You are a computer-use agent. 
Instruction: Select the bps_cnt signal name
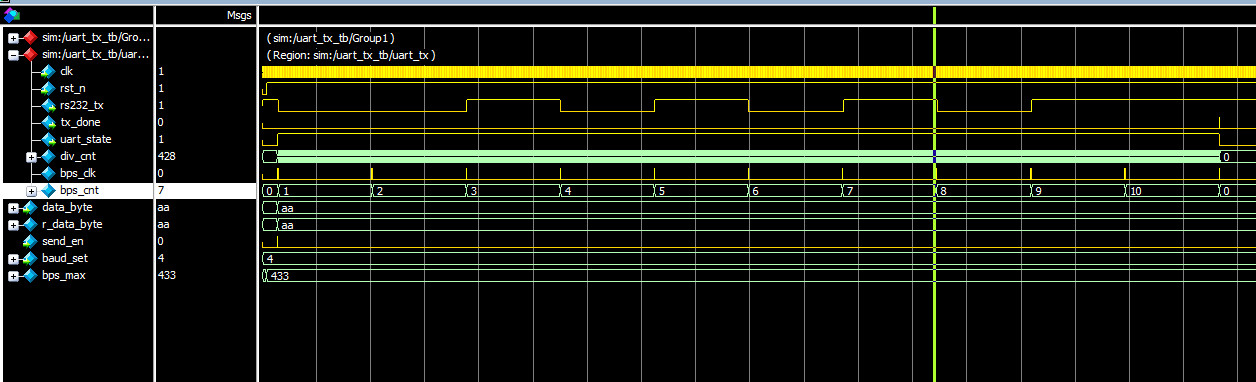click(79, 190)
